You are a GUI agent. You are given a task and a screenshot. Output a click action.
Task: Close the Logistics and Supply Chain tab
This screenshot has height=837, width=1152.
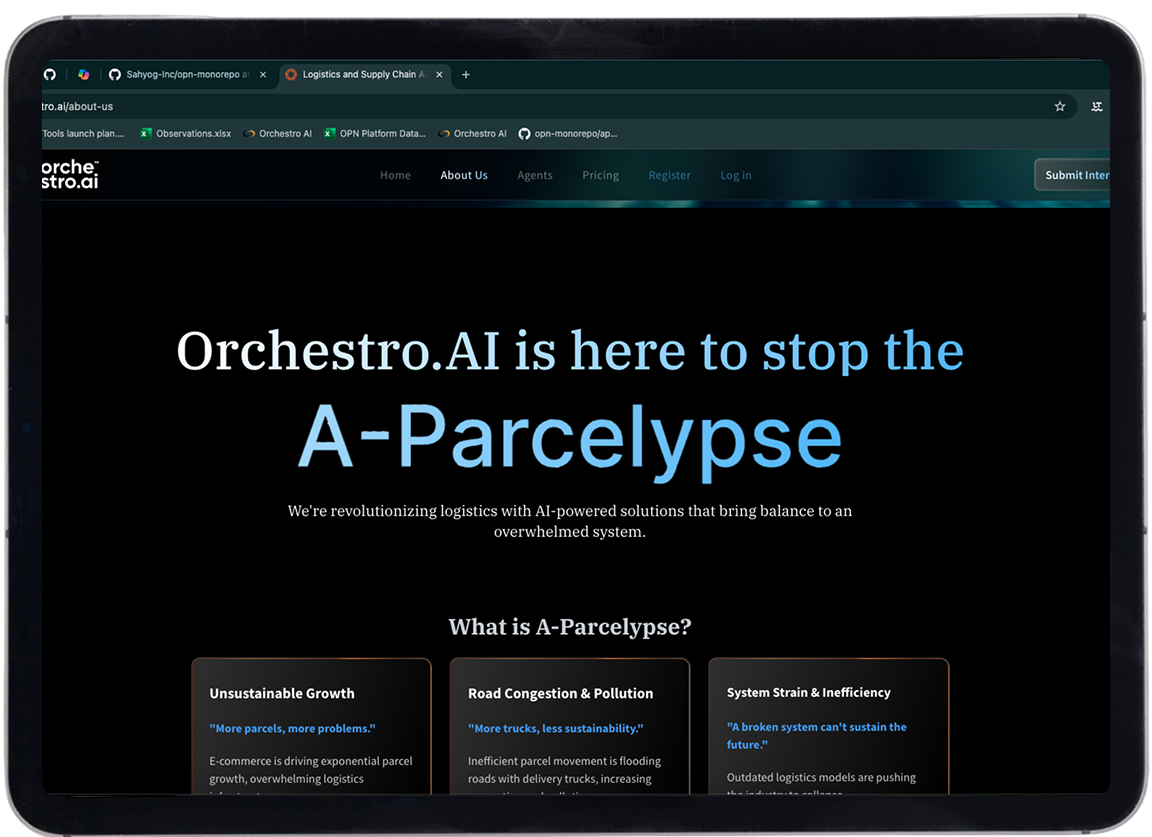pos(439,74)
